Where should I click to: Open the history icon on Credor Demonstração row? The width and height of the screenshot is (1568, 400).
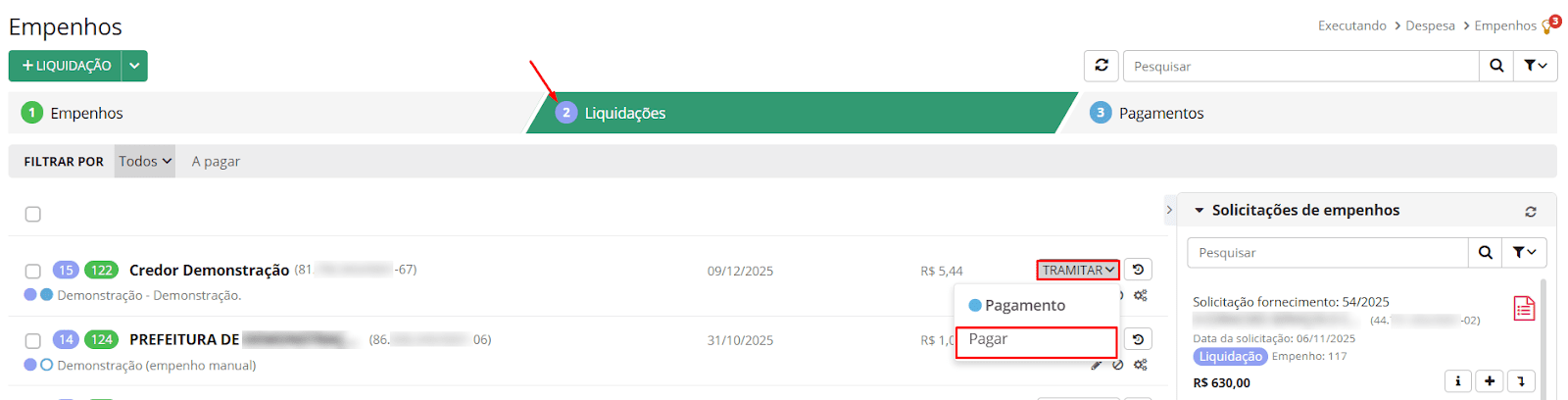1138,270
